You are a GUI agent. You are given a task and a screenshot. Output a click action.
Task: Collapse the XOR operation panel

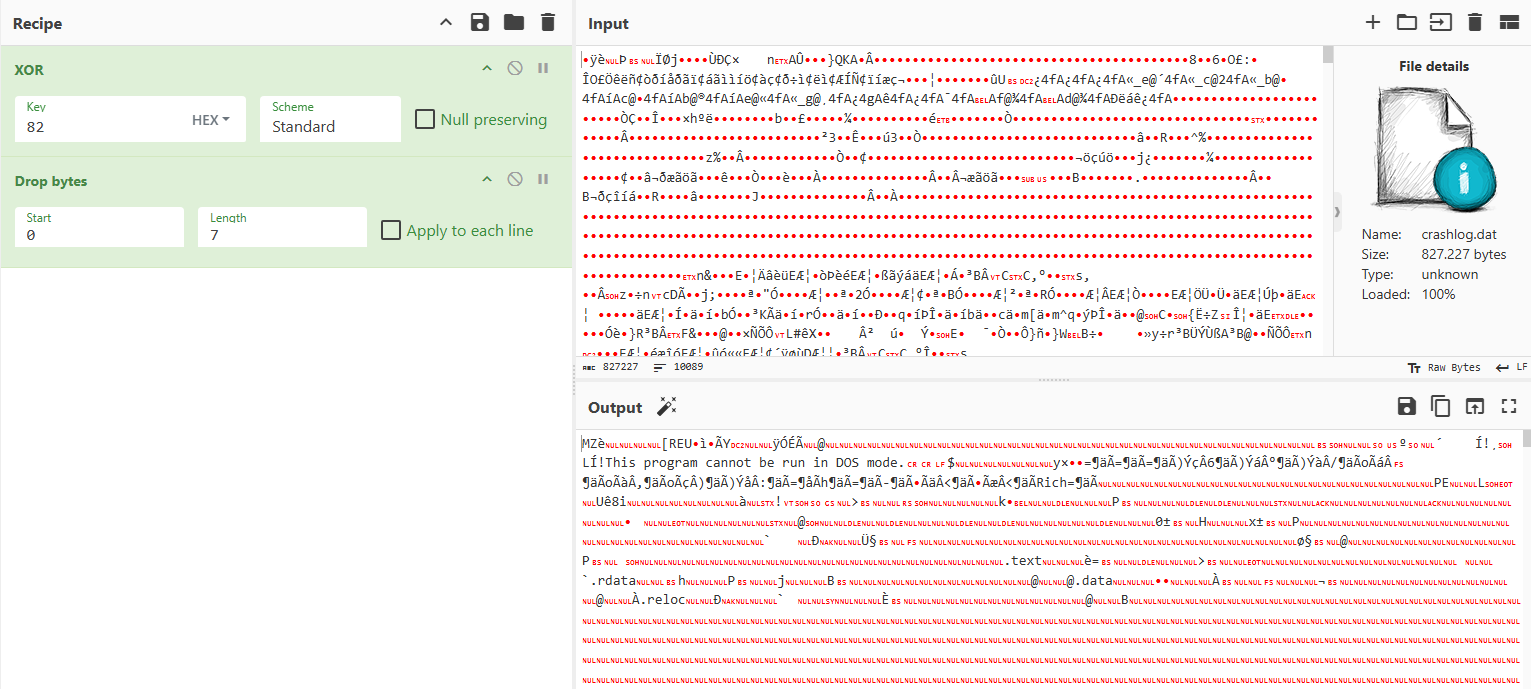pos(487,69)
